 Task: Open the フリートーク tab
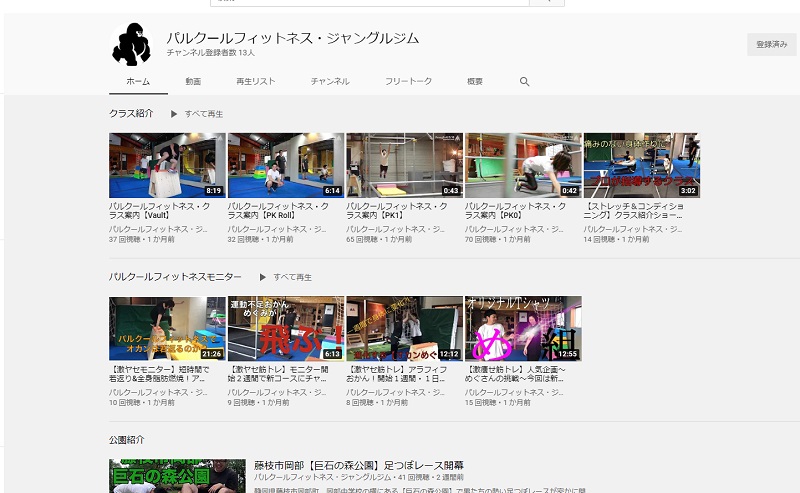point(409,82)
